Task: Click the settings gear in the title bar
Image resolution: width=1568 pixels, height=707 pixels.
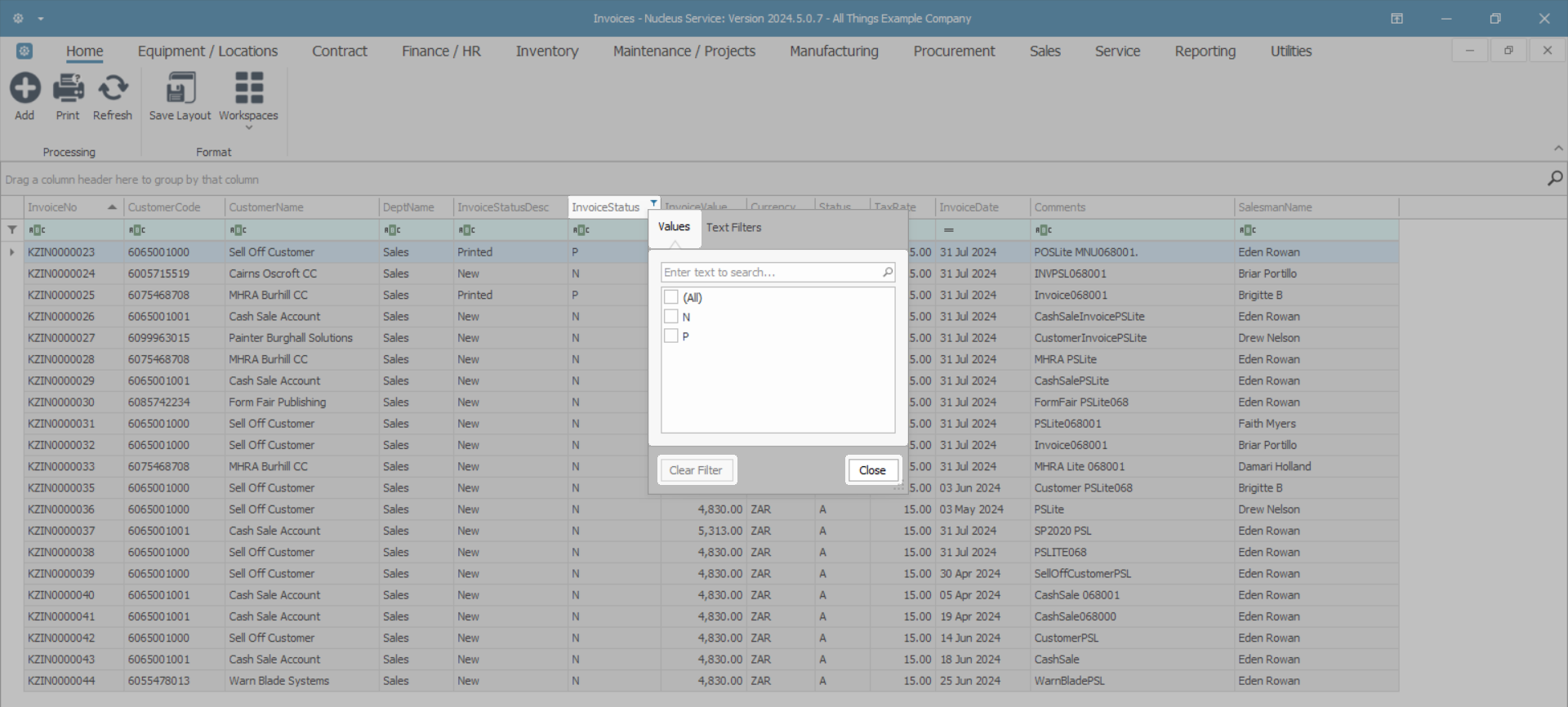Action: (18, 18)
